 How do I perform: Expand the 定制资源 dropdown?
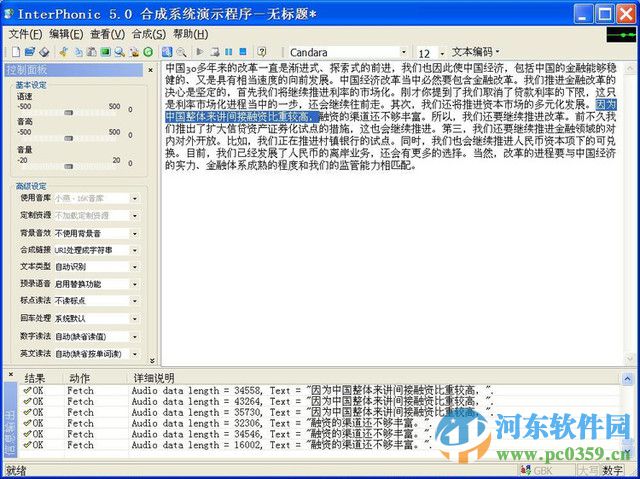click(x=135, y=215)
